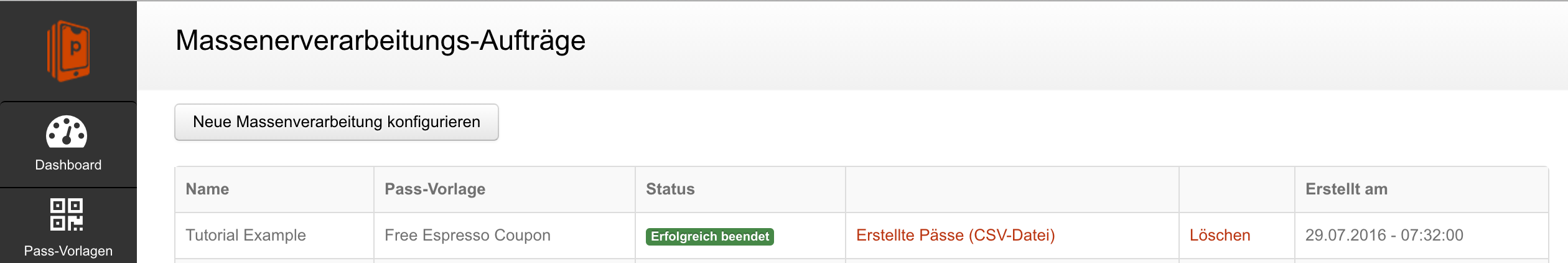Click the orange passcreator logo icon

pyautogui.click(x=68, y=51)
